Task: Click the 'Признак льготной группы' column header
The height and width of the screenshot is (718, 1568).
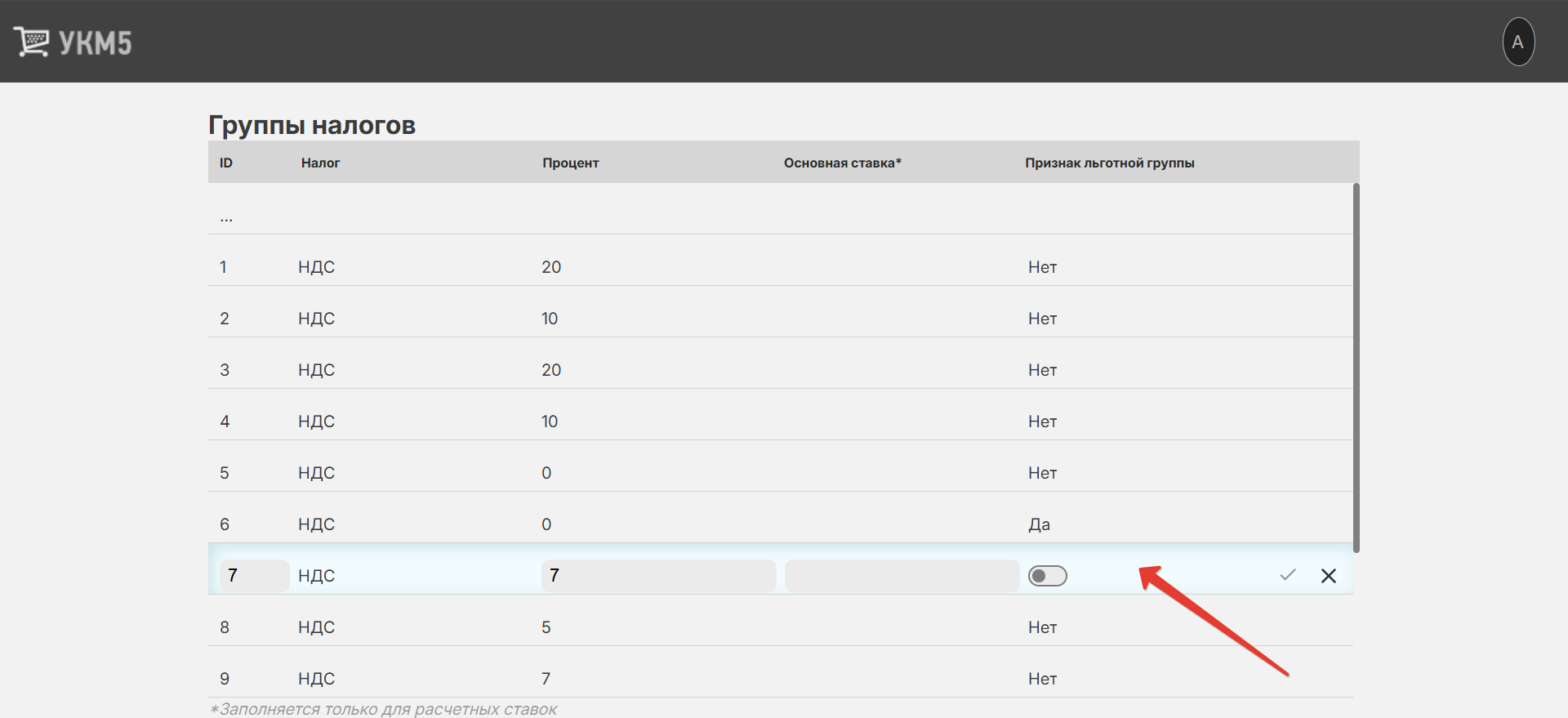Action: [x=1109, y=163]
